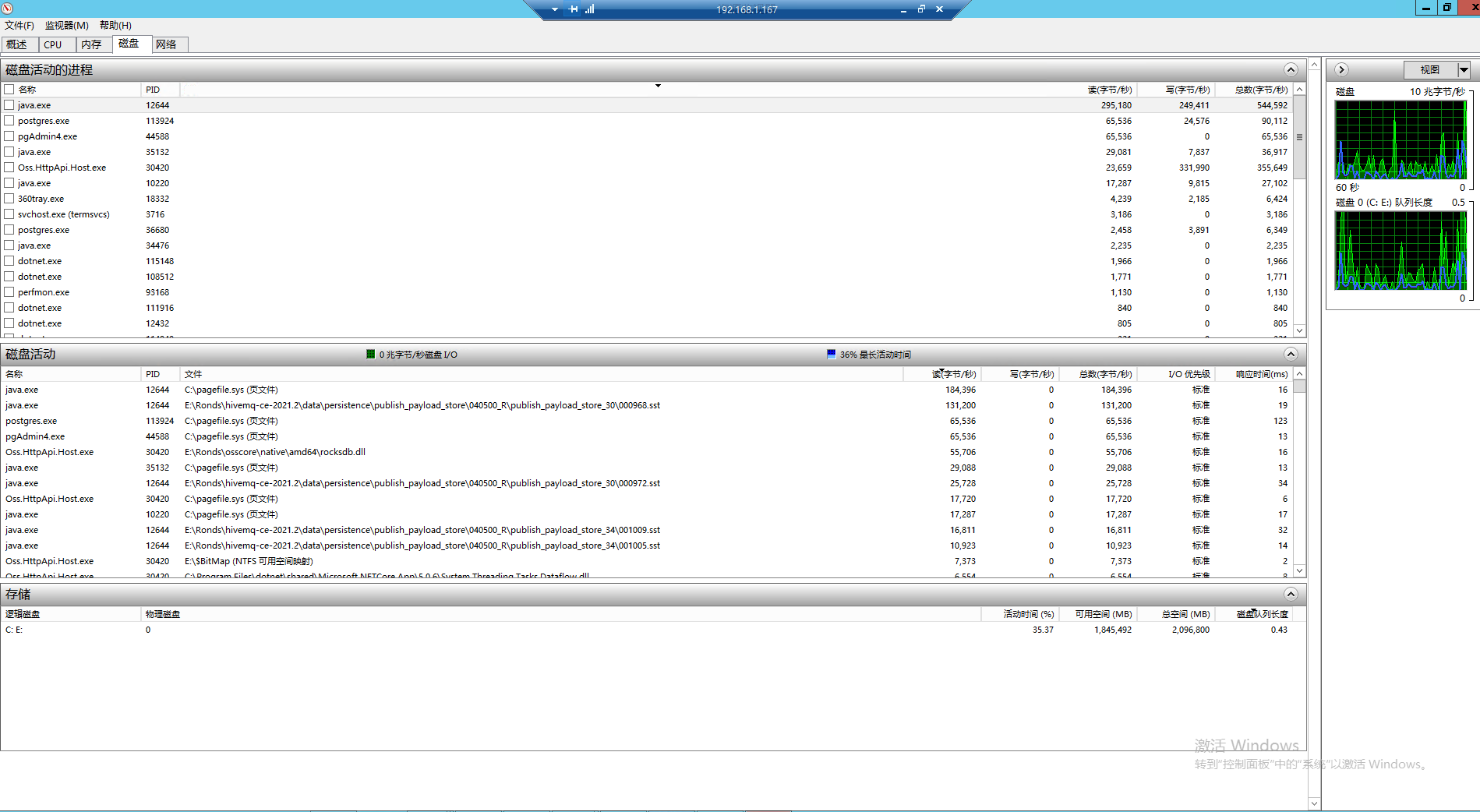Select the E:\$BitMap file row
Image resolution: width=1480 pixels, height=812 pixels.
click(x=647, y=561)
